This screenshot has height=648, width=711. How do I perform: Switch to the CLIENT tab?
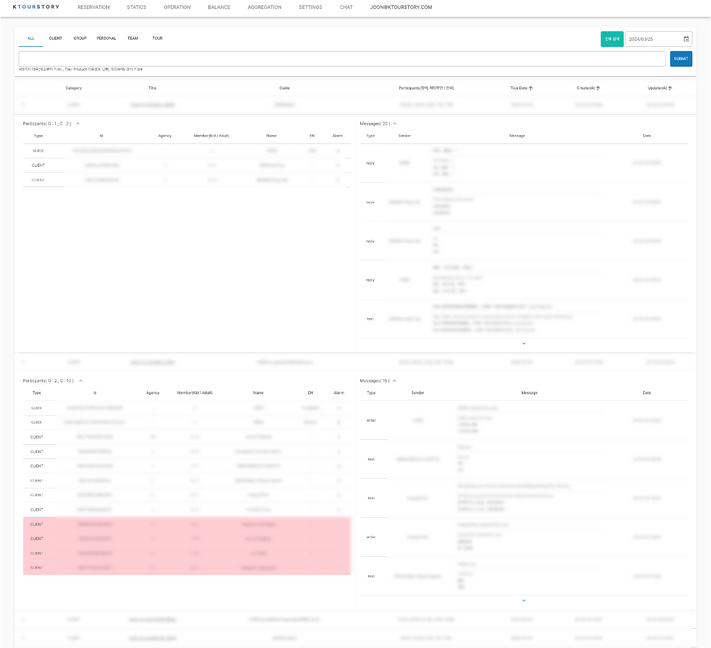coord(55,38)
